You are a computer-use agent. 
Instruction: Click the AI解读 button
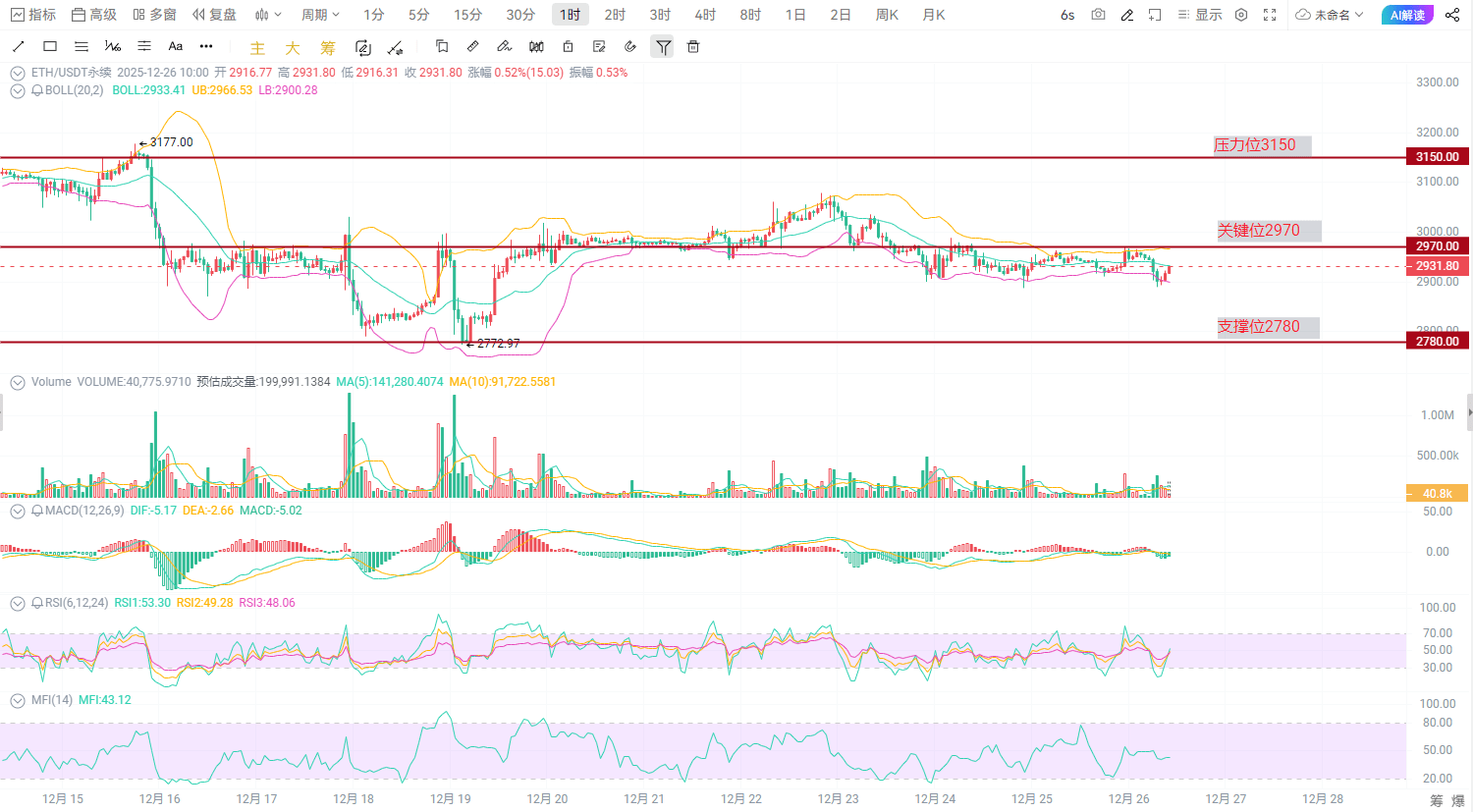pyautogui.click(x=1407, y=15)
